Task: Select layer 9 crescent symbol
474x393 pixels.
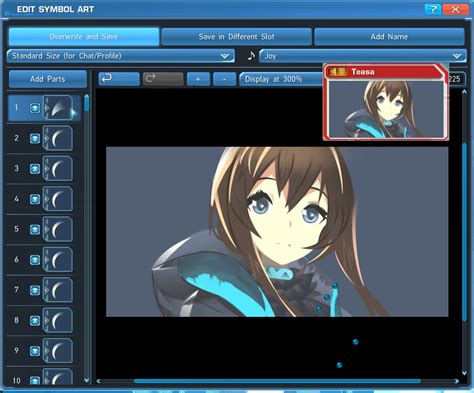Action: pyautogui.click(x=59, y=351)
